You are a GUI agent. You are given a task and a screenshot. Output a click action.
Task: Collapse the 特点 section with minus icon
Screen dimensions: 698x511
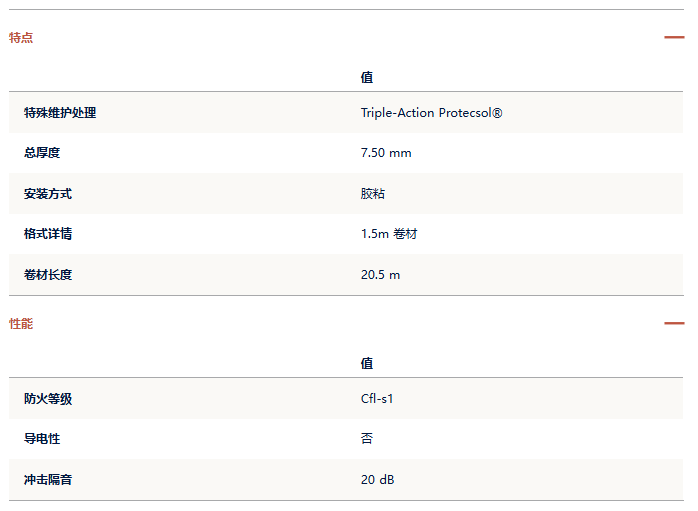pyautogui.click(x=674, y=37)
